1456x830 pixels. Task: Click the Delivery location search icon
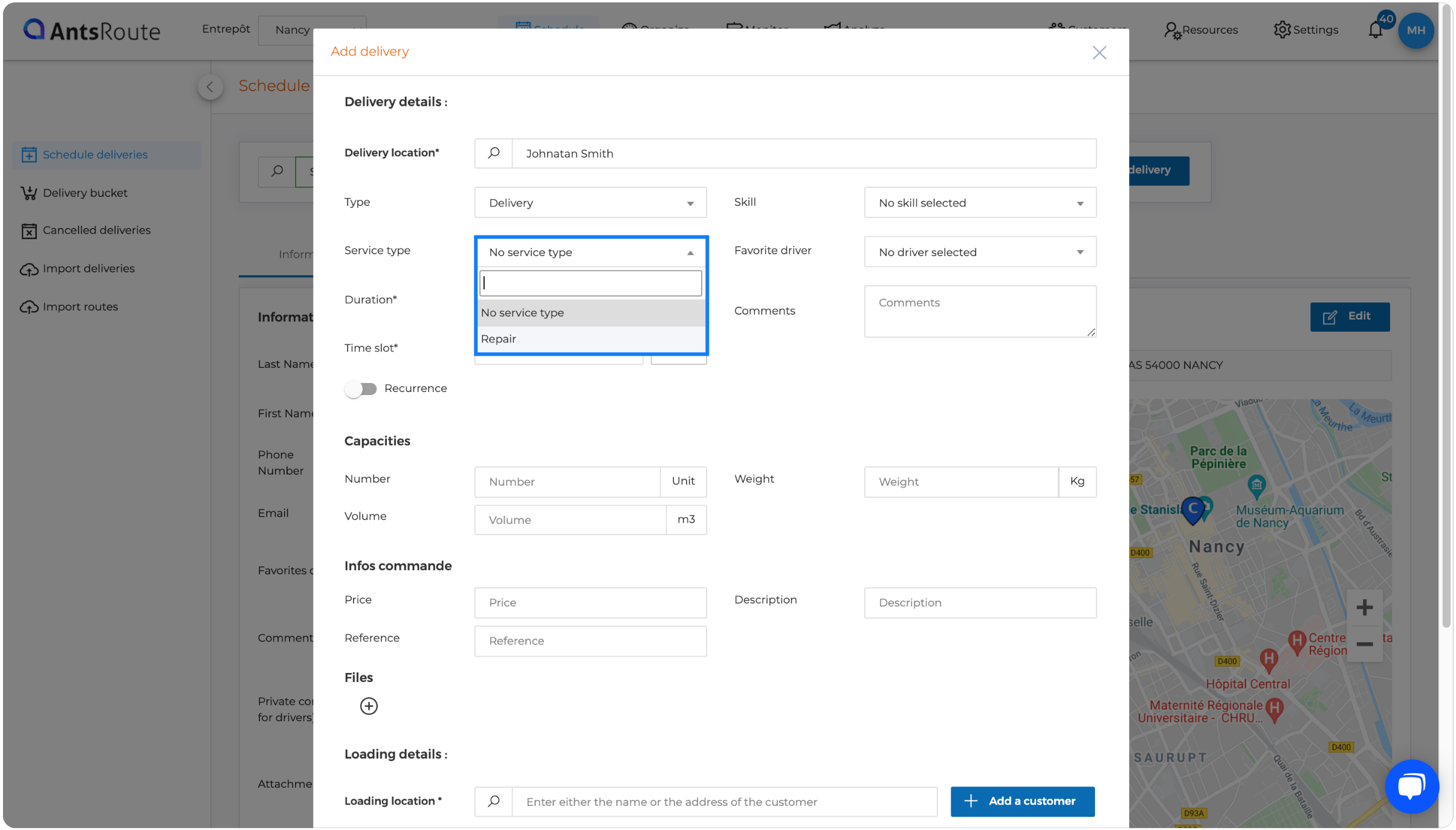pyautogui.click(x=493, y=153)
